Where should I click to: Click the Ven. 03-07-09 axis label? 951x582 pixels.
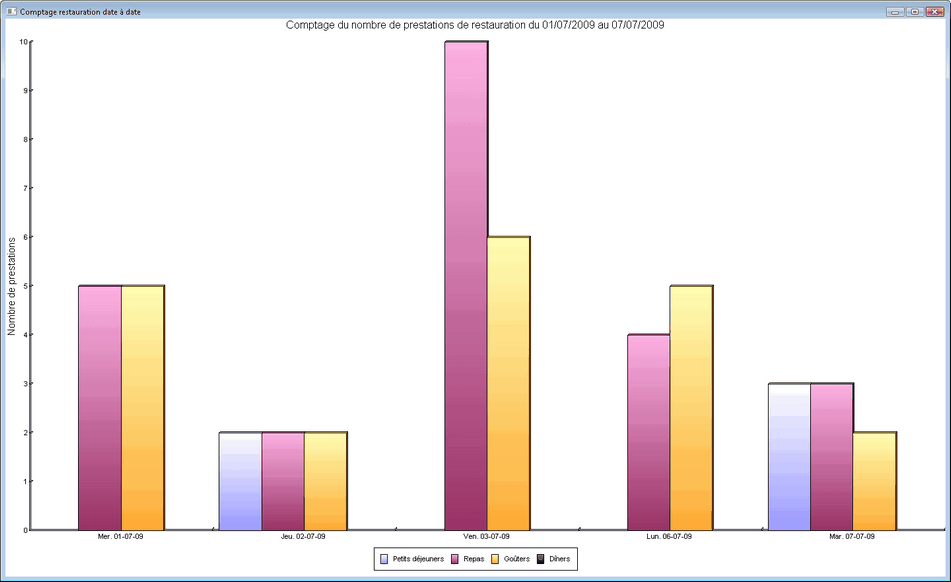486,537
